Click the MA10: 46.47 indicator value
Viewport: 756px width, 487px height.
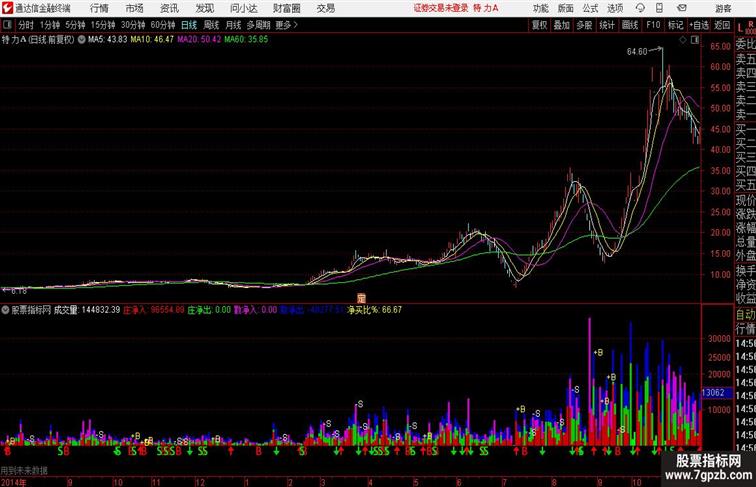[x=152, y=40]
